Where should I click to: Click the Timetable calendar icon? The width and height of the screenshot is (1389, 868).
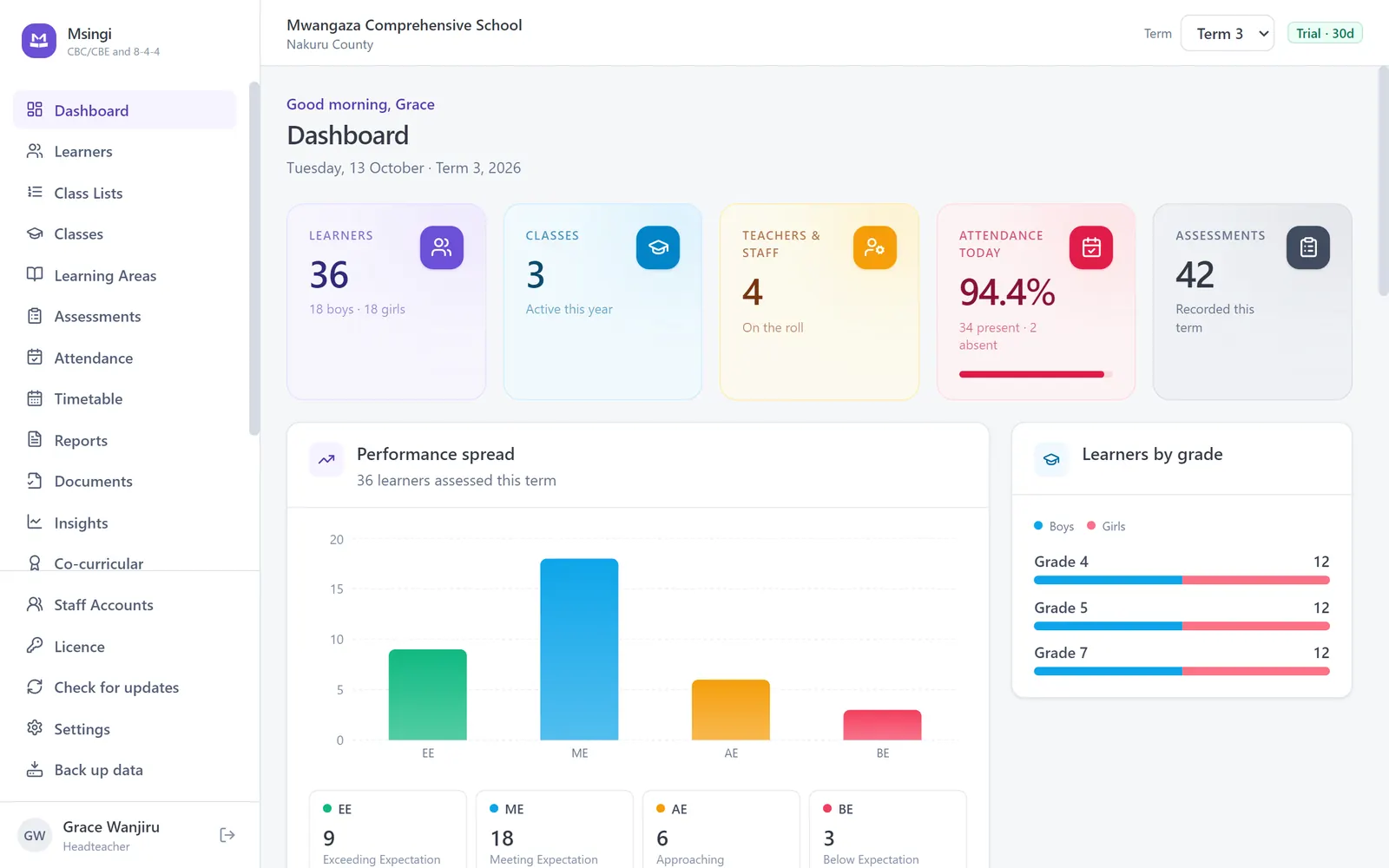click(35, 398)
